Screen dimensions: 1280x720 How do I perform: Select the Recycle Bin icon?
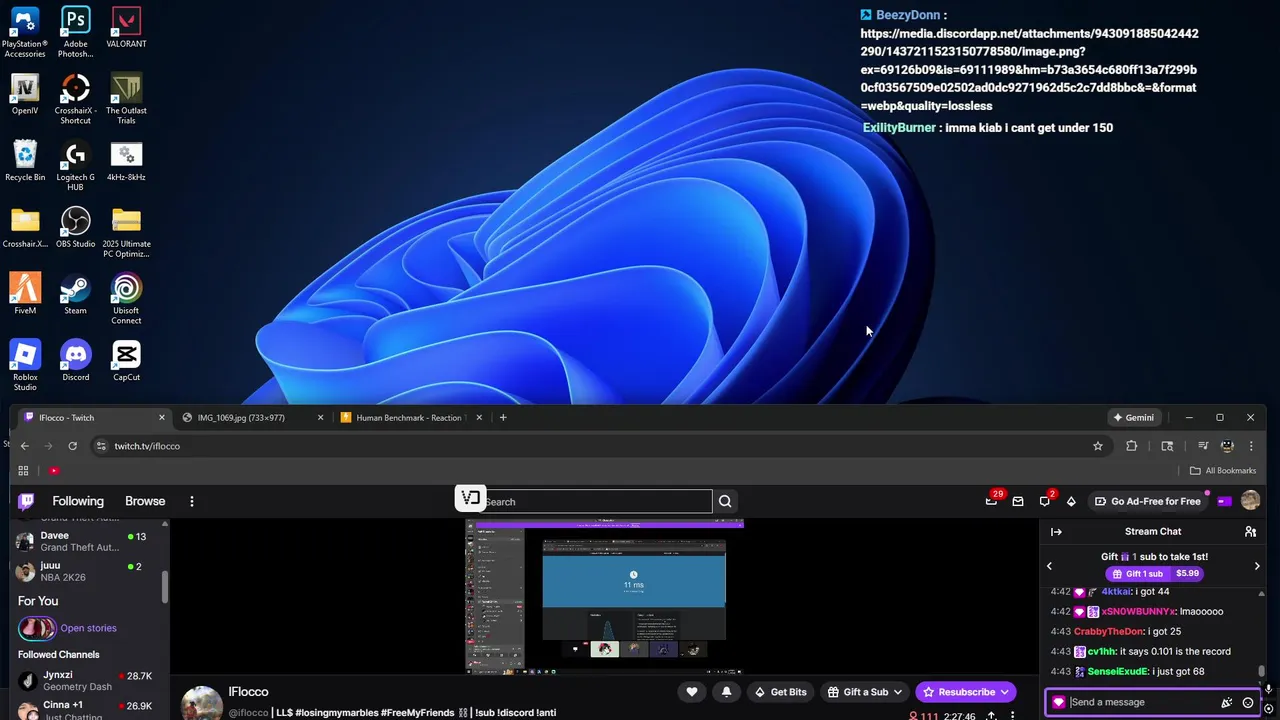point(25,161)
